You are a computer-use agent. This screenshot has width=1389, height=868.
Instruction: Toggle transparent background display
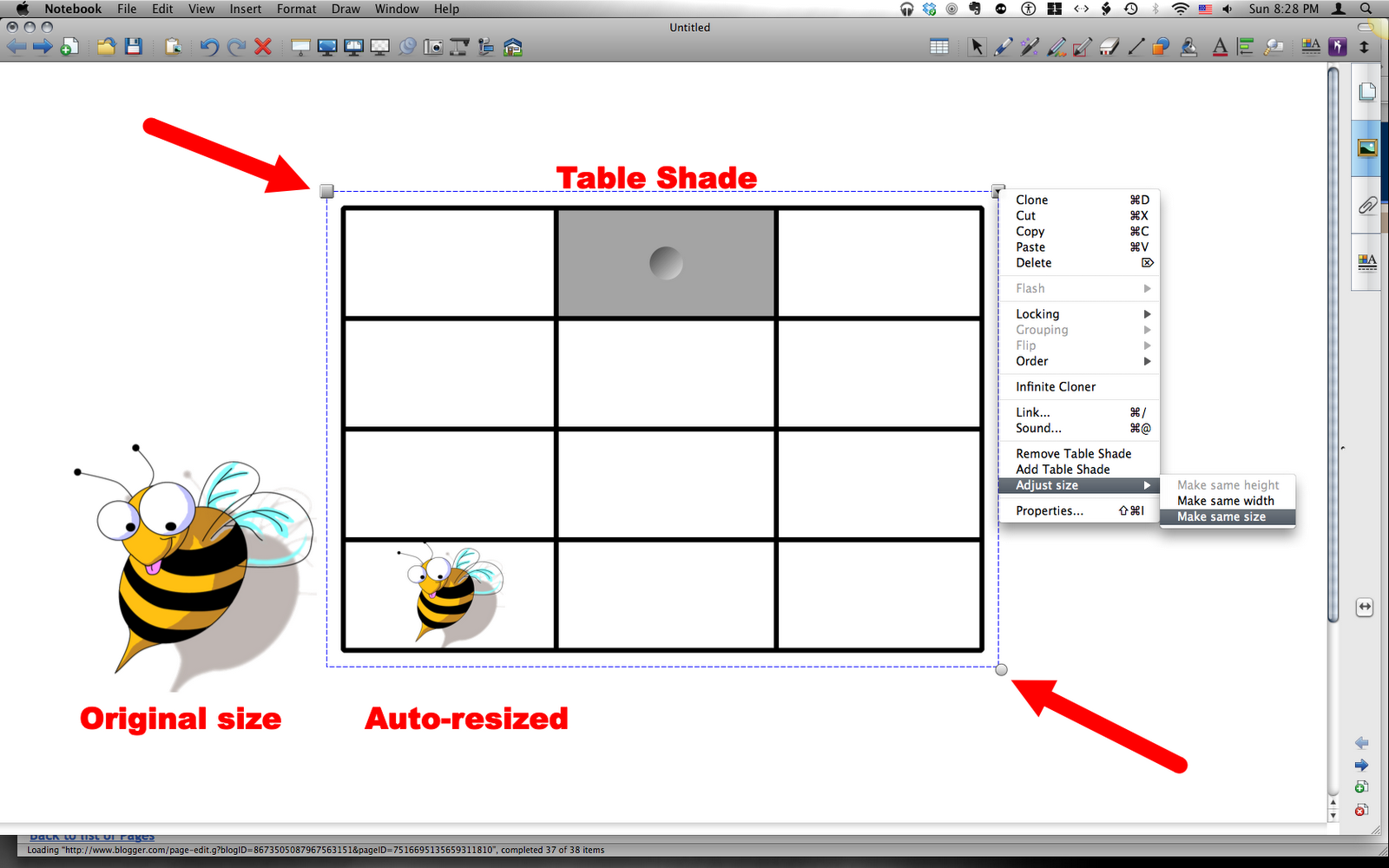[x=380, y=48]
